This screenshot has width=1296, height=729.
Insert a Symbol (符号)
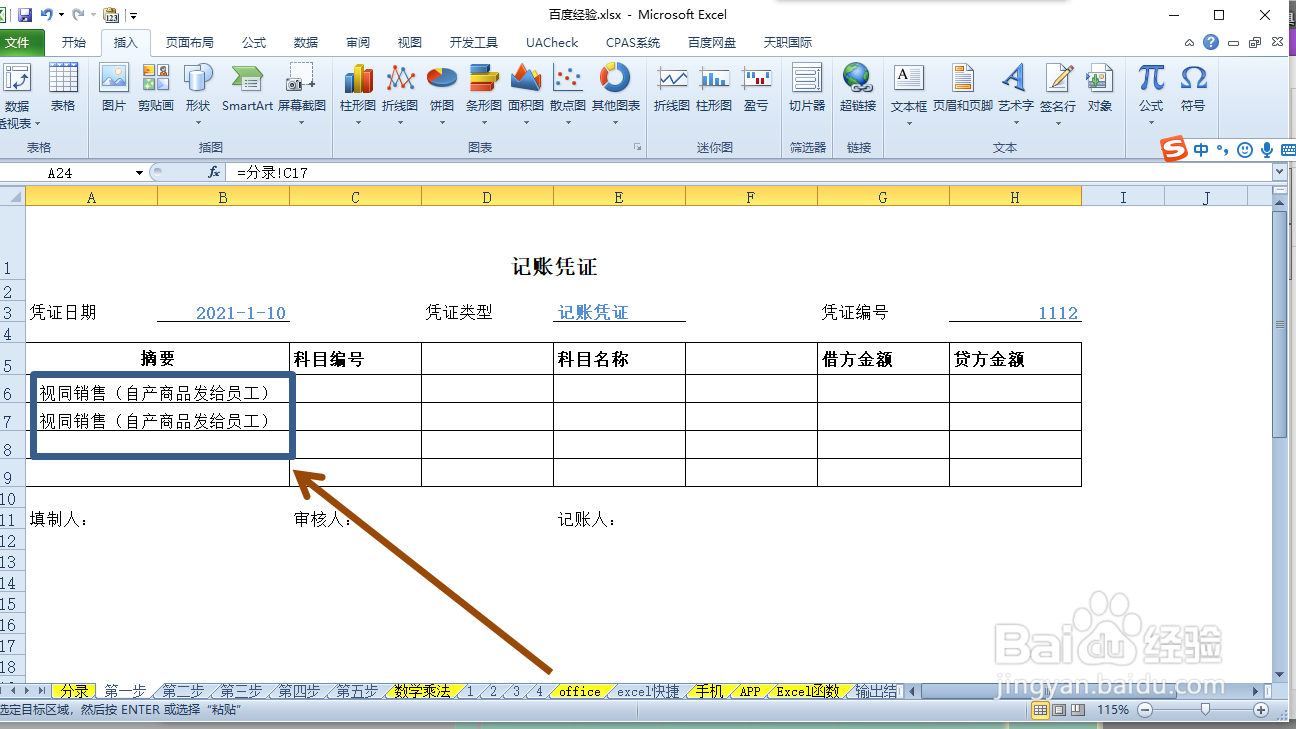tap(1193, 88)
